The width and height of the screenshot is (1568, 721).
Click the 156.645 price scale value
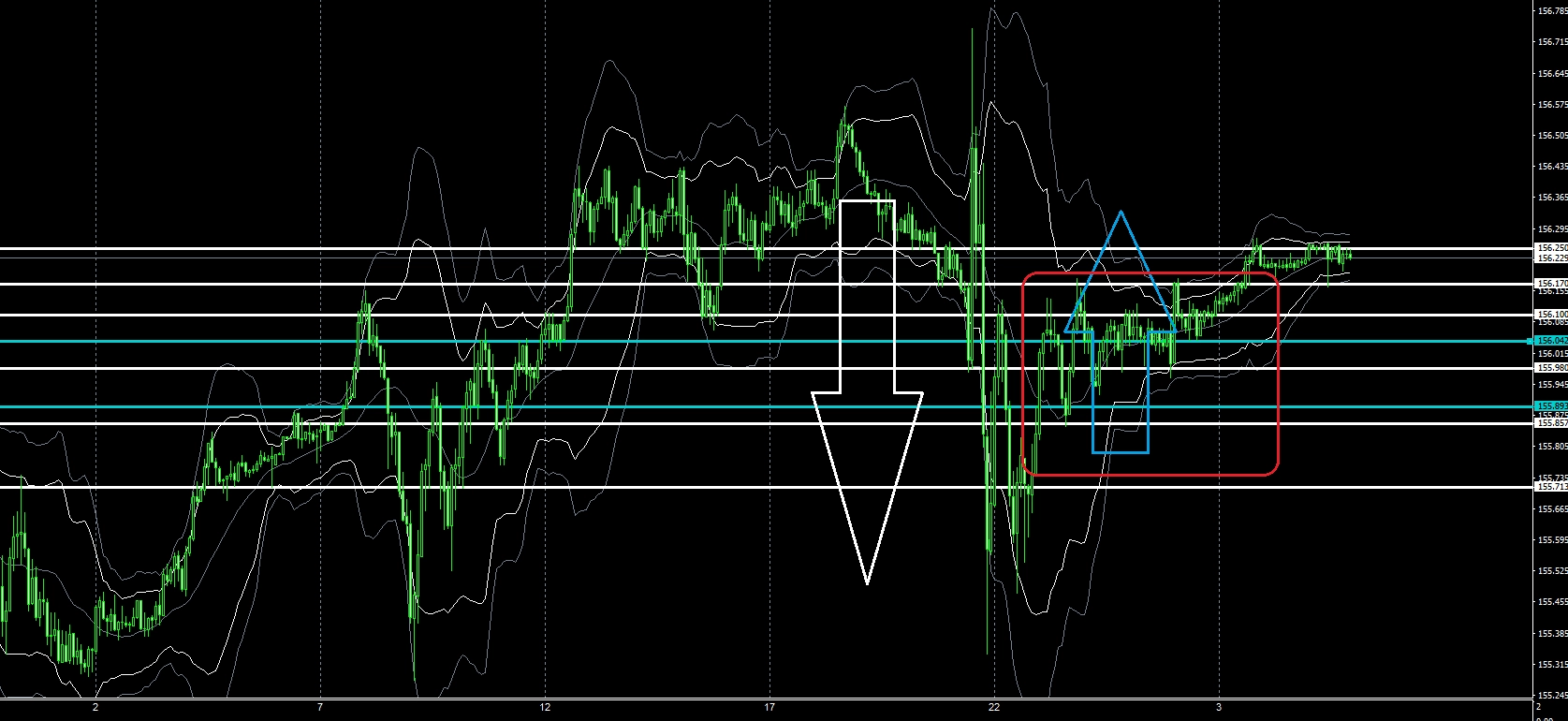pos(1551,73)
